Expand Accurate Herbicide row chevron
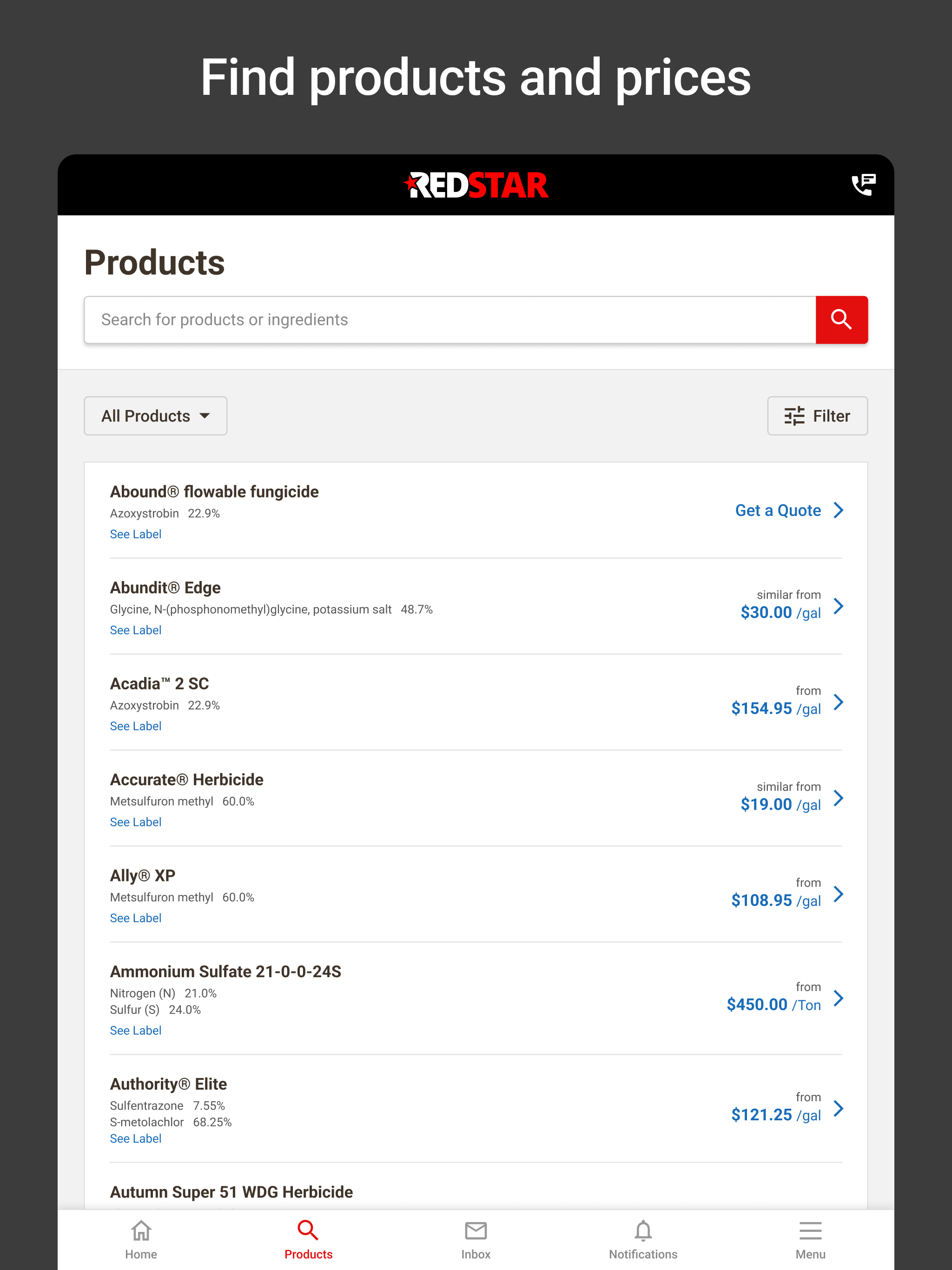The width and height of the screenshot is (952, 1270). pyautogui.click(x=838, y=798)
